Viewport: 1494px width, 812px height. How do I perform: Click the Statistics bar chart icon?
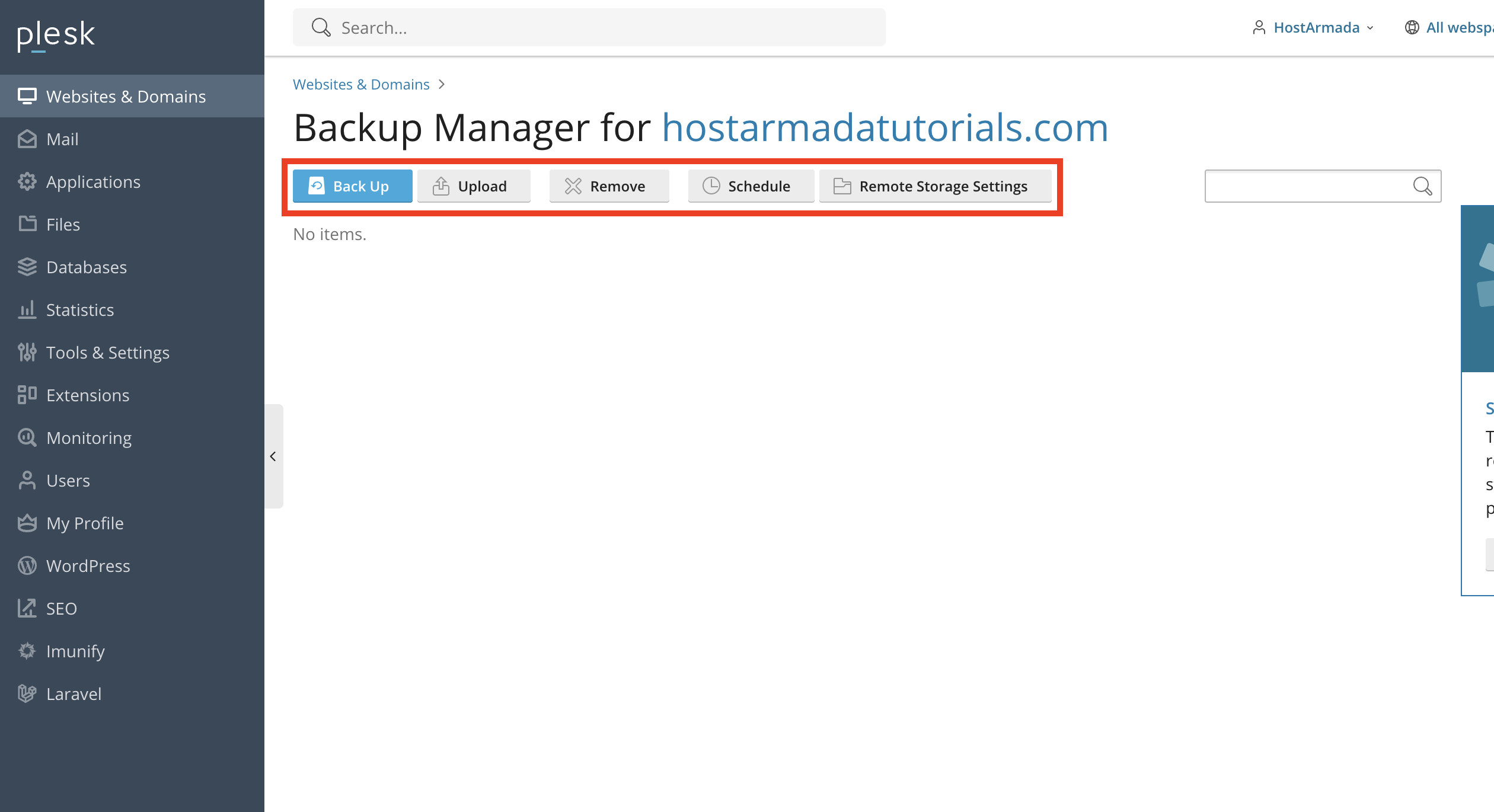coord(27,309)
